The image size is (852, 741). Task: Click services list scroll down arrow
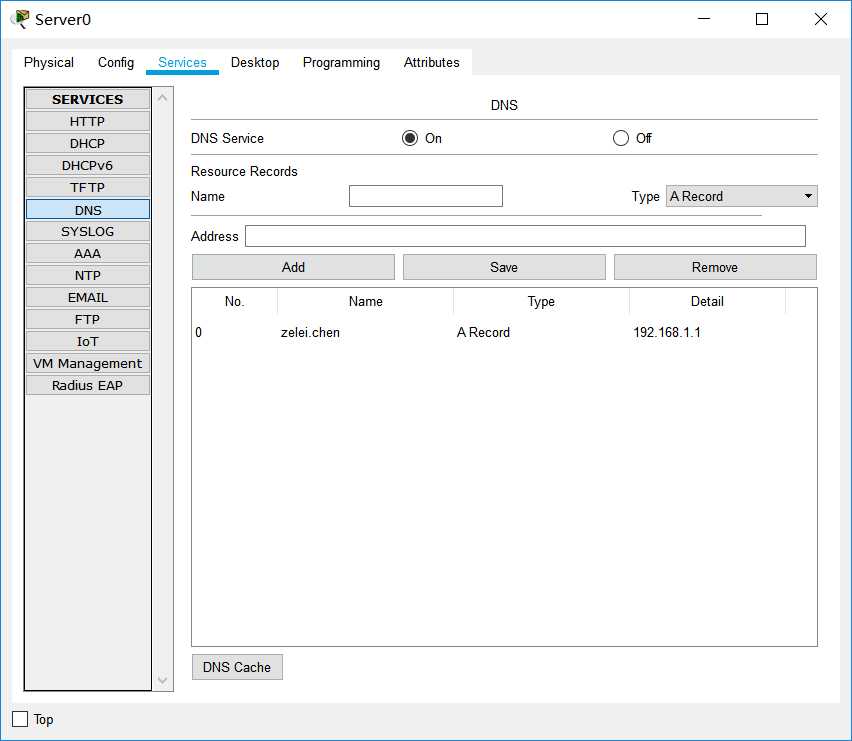[x=162, y=680]
